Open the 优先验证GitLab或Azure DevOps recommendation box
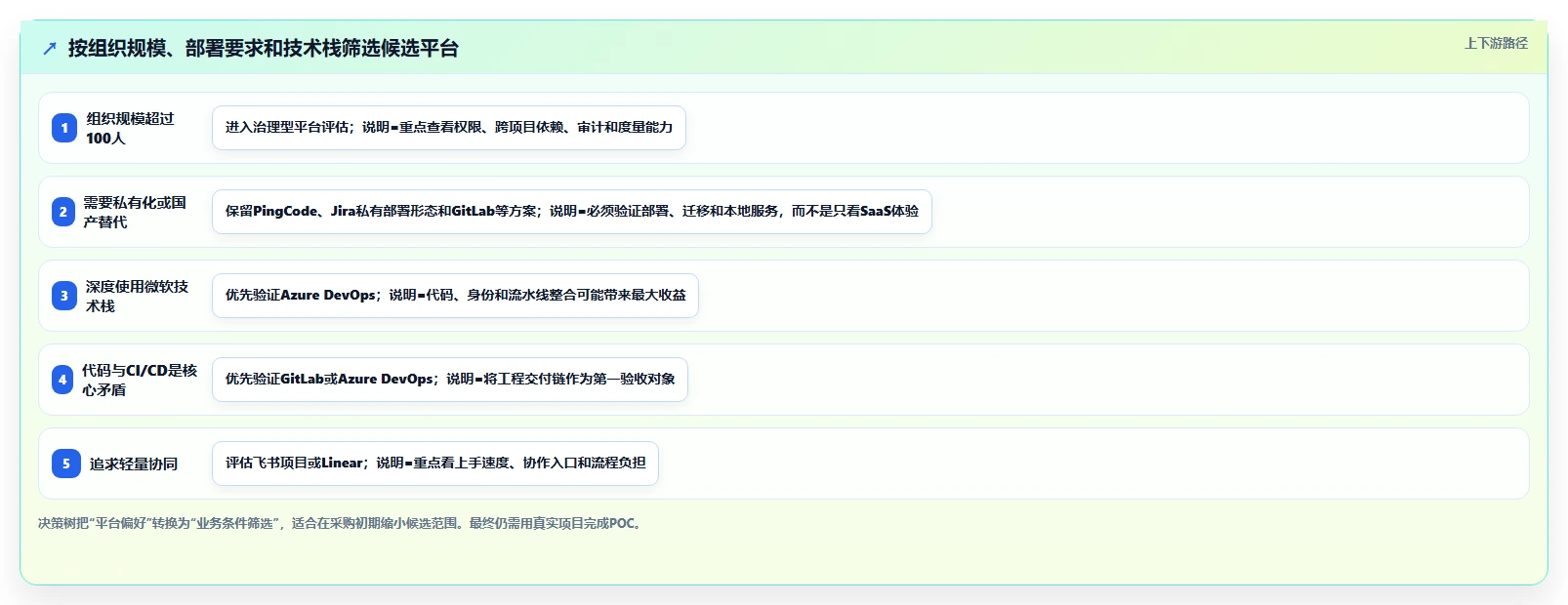 [450, 380]
